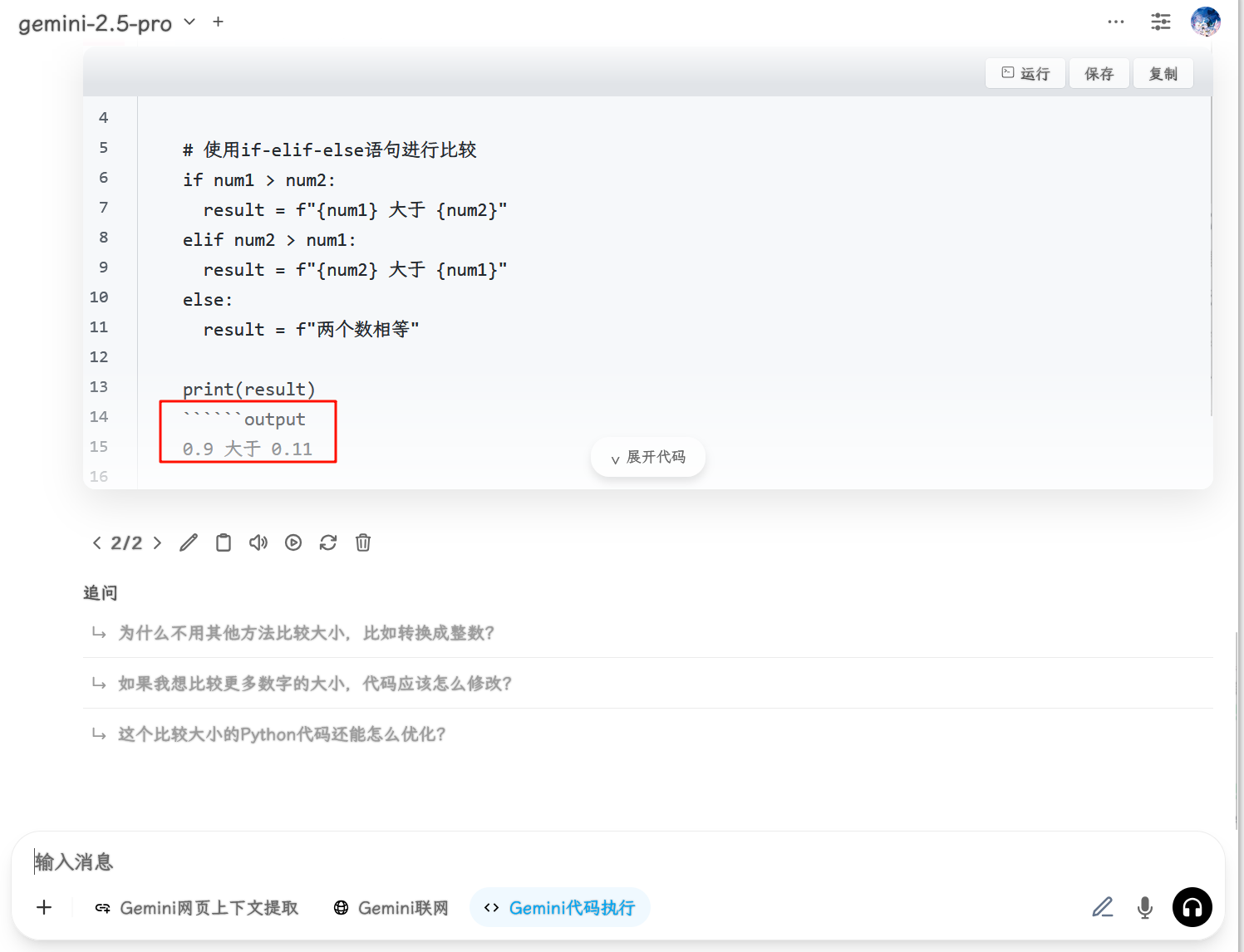
Task: Toggle Gemini代码执行 code execution option
Action: [x=560, y=908]
